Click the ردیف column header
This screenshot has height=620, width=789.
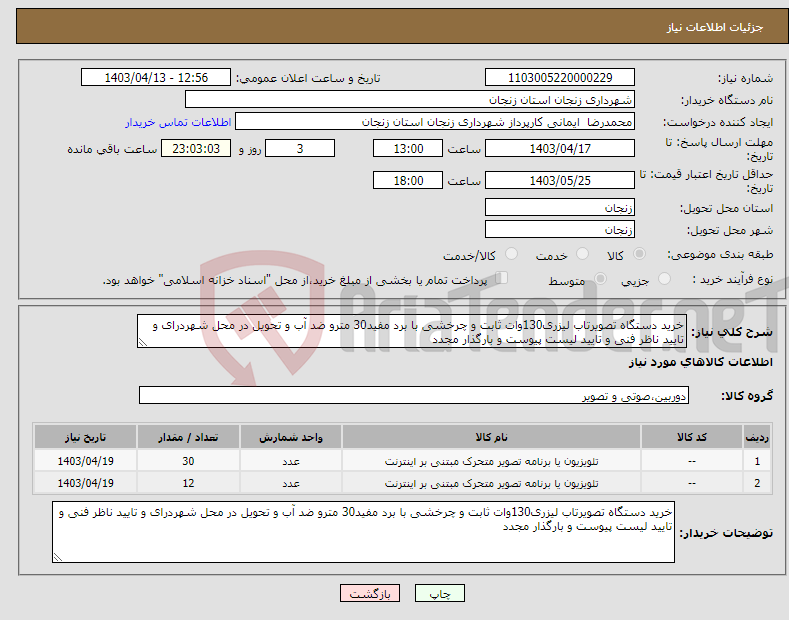(x=757, y=437)
